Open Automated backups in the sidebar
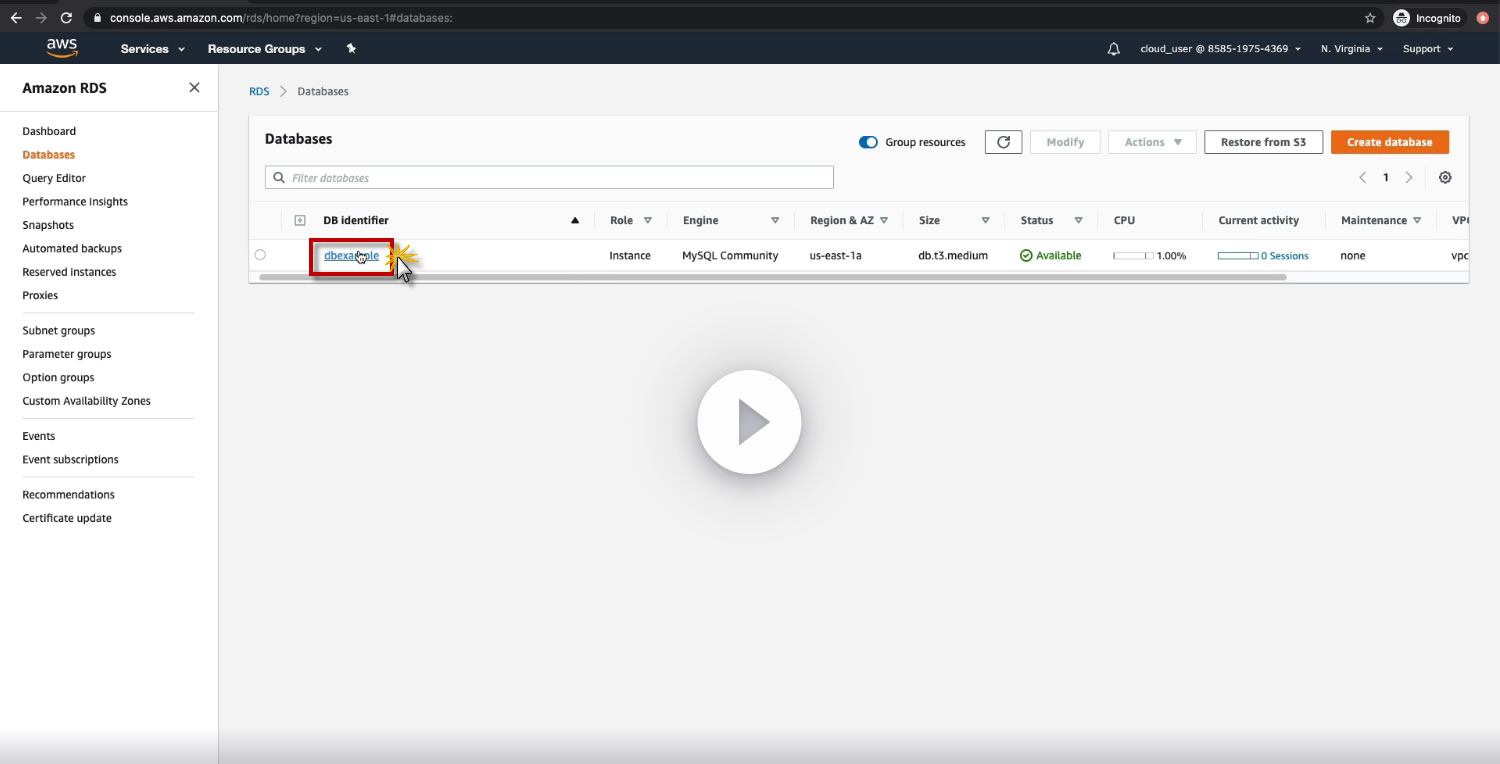Image resolution: width=1500 pixels, height=764 pixels. [72, 248]
